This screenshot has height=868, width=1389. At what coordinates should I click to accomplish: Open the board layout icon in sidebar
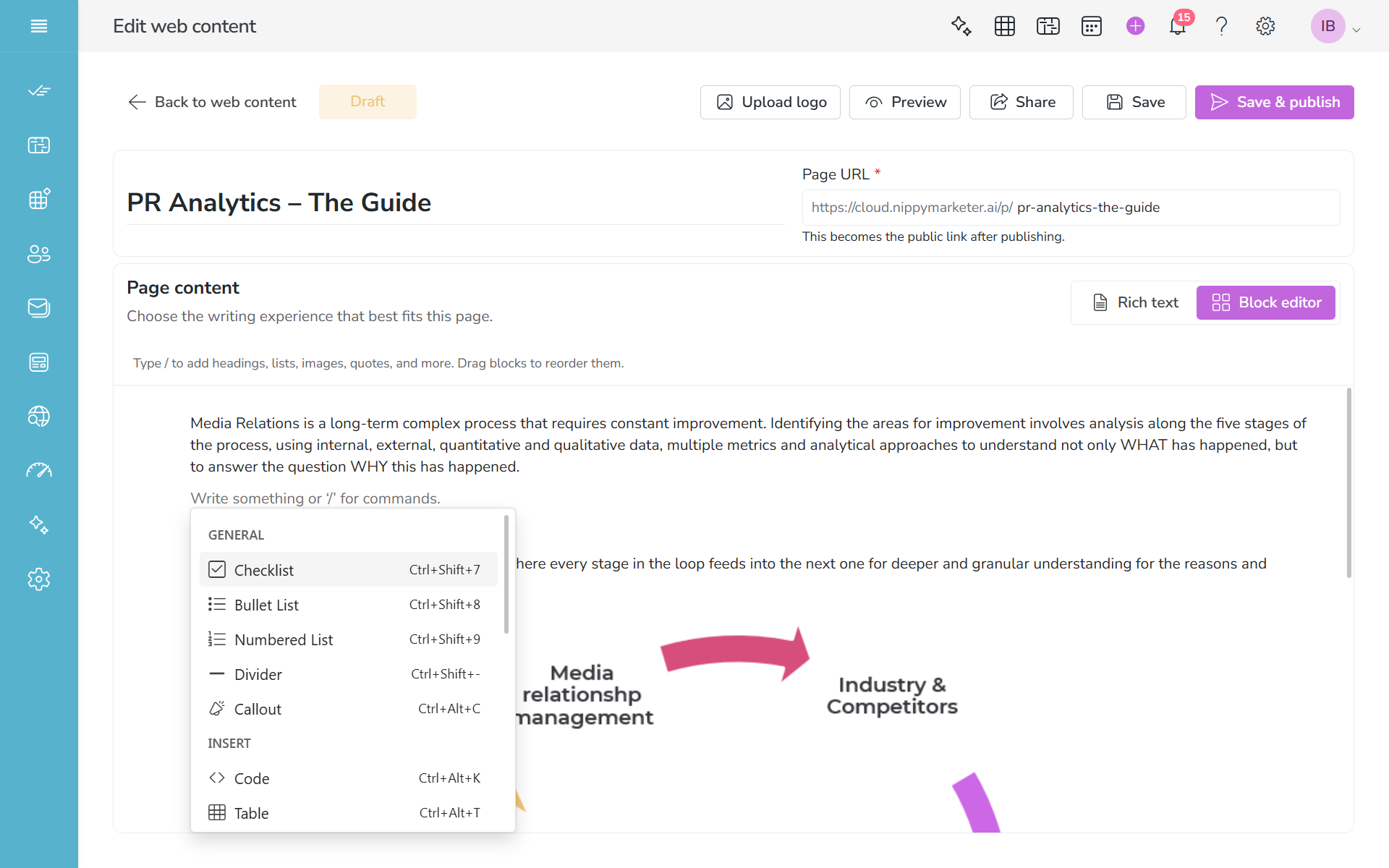(x=39, y=145)
